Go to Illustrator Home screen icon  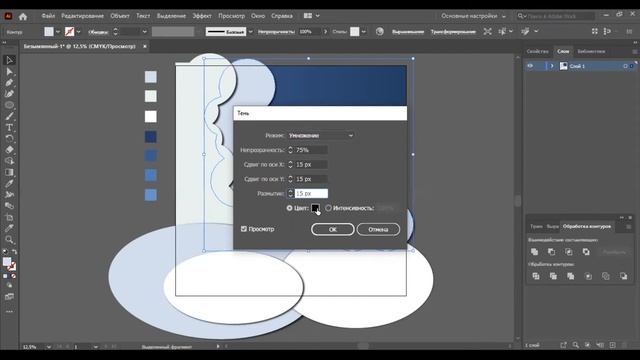pyautogui.click(x=23, y=16)
